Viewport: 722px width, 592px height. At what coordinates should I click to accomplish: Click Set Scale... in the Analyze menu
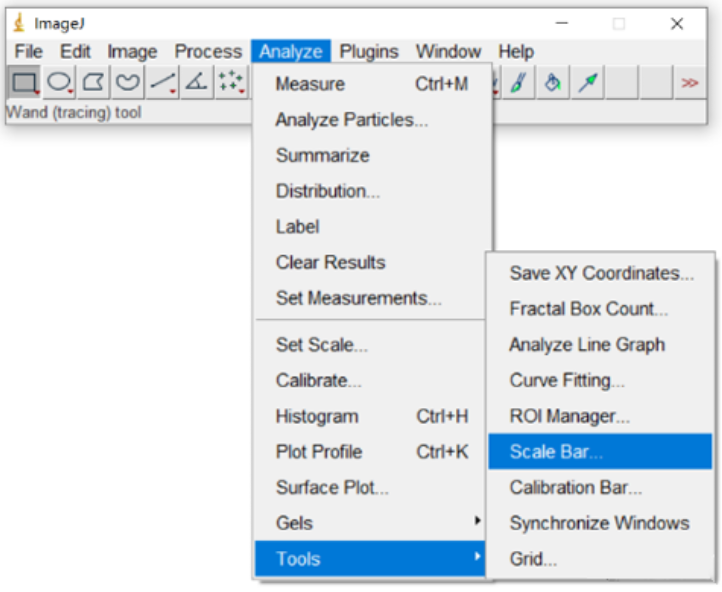click(322, 345)
